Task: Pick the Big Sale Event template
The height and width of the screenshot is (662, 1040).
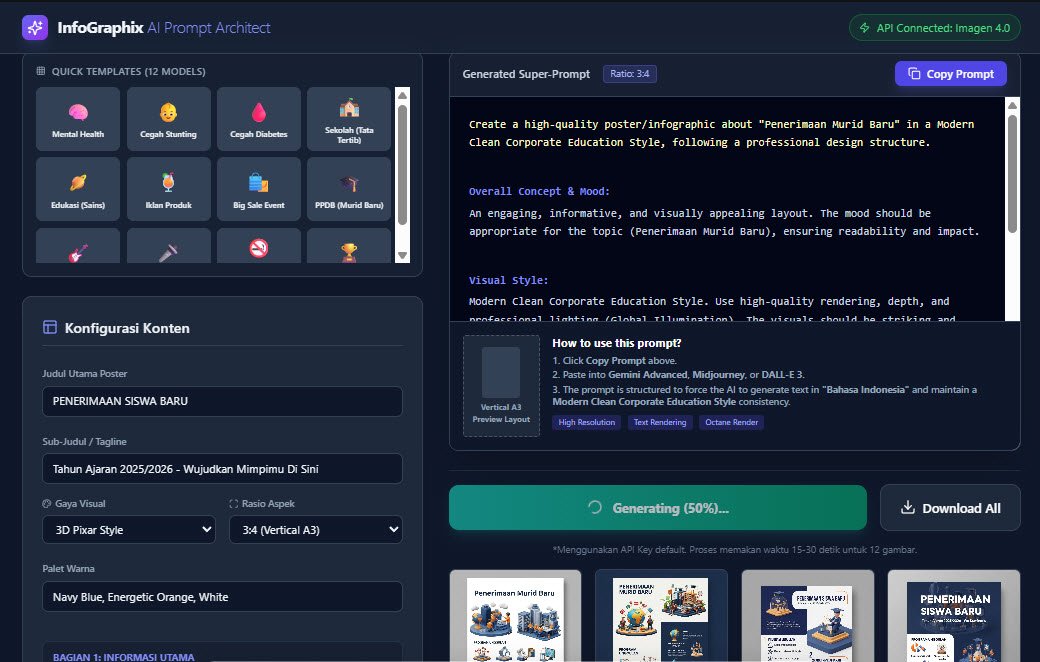Action: tap(259, 189)
